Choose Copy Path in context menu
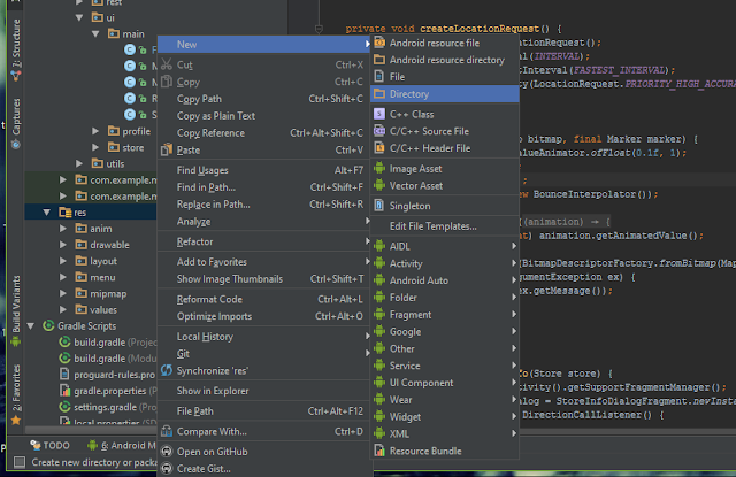 pyautogui.click(x=264, y=99)
